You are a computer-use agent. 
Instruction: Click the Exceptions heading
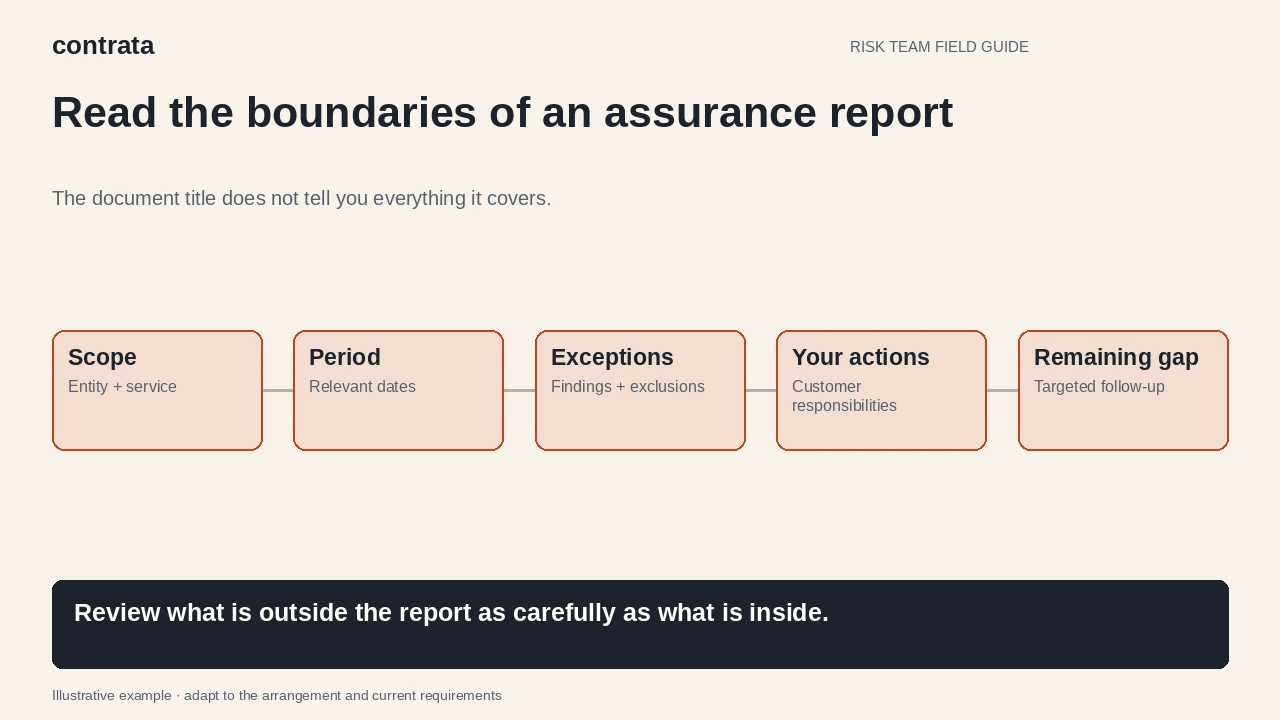coord(612,357)
